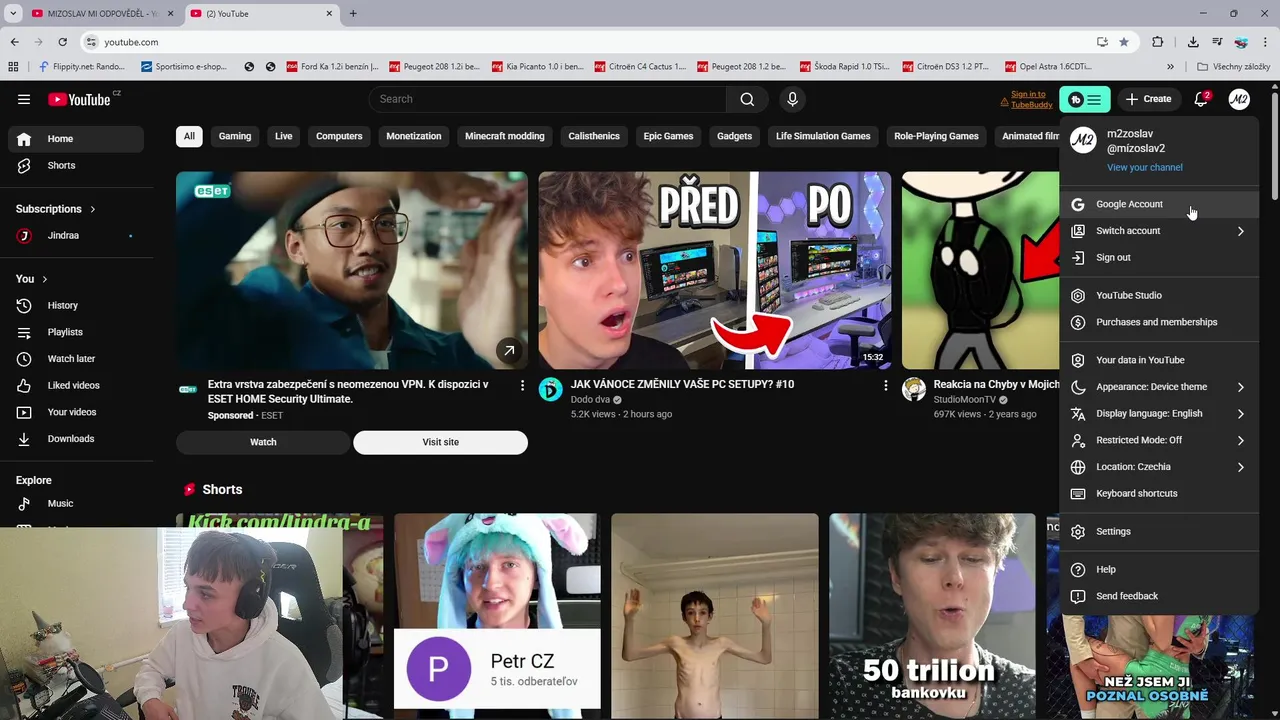Viewport: 1280px width, 720px height.
Task: Open the 50 trilion bankovku short
Action: click(932, 617)
